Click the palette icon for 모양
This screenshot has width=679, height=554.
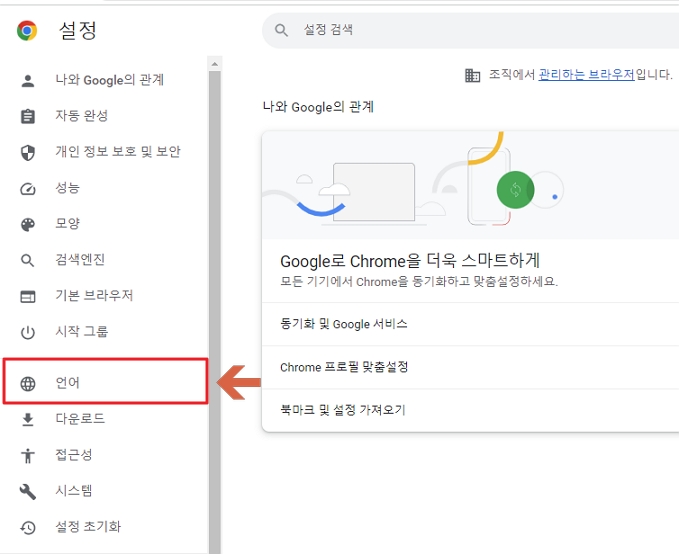[x=28, y=224]
